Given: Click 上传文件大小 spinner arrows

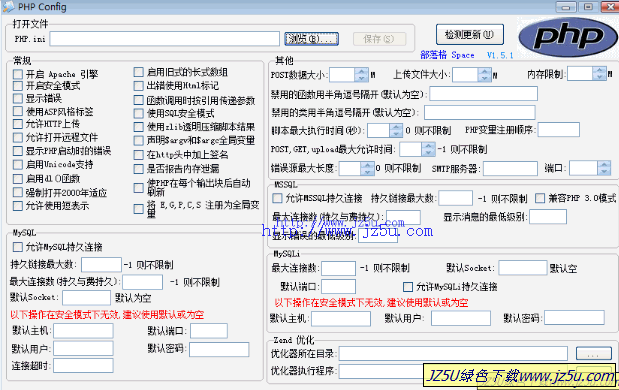Looking at the screenshot, I should tap(484, 74).
